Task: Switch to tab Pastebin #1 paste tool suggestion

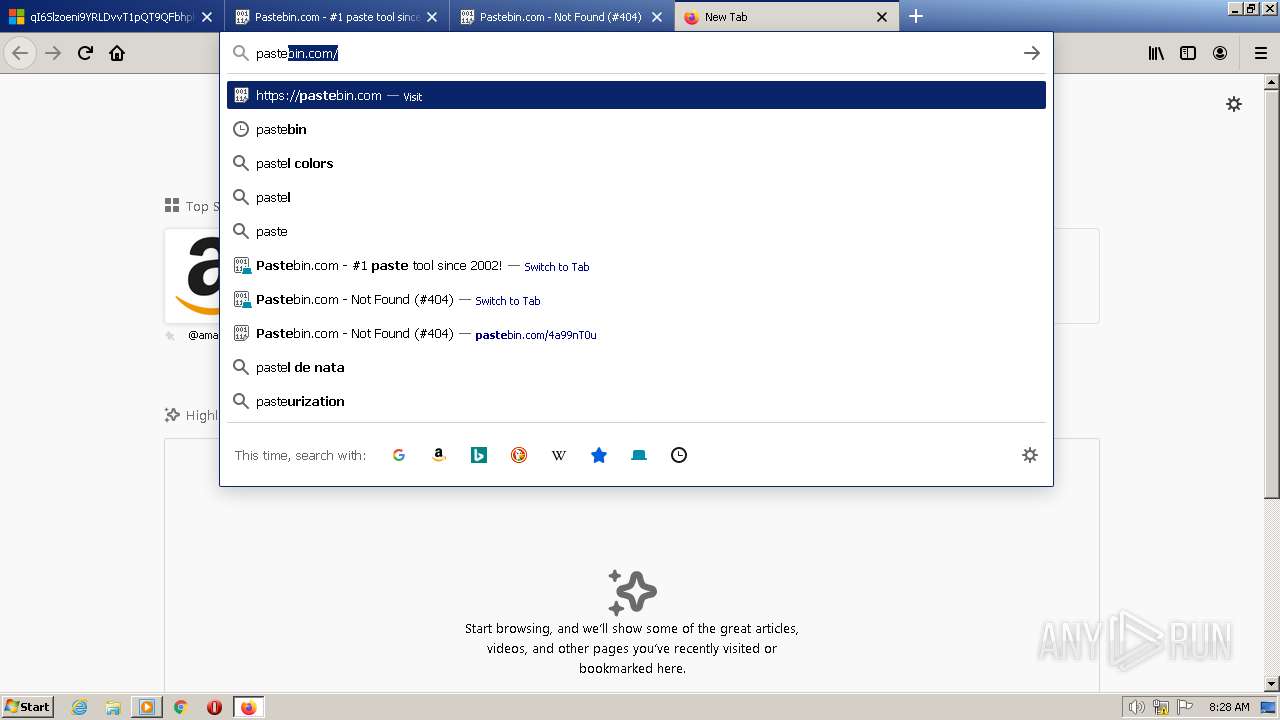Action: (636, 265)
